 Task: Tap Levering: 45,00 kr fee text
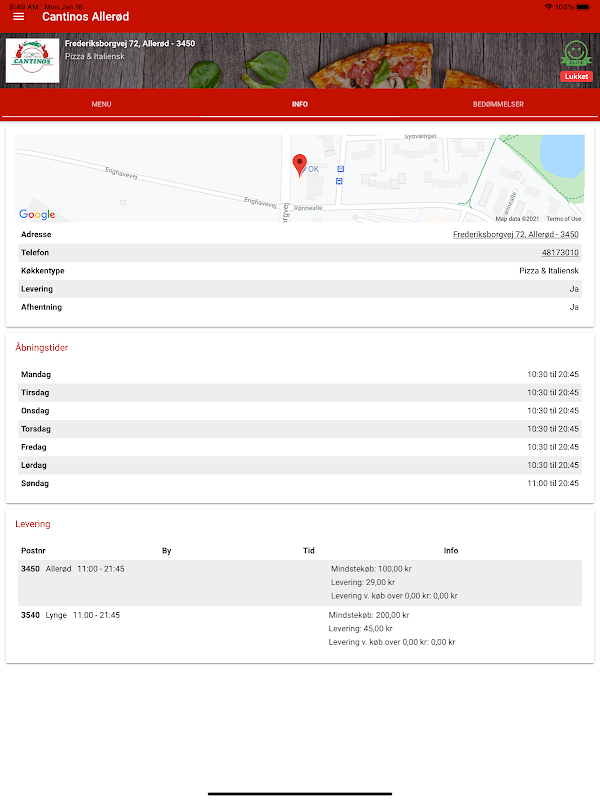tap(361, 629)
